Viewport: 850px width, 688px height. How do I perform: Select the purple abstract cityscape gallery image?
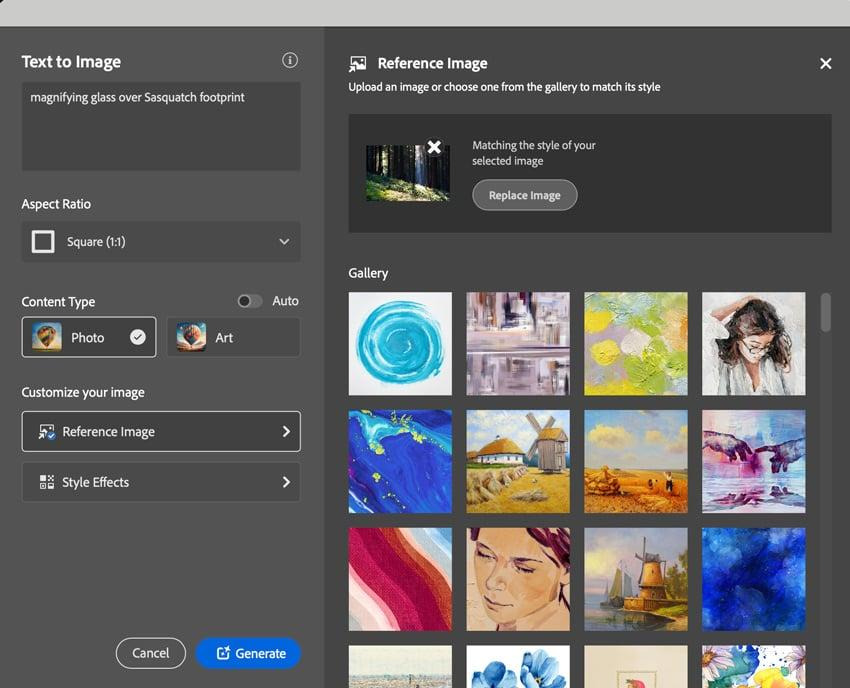(518, 344)
